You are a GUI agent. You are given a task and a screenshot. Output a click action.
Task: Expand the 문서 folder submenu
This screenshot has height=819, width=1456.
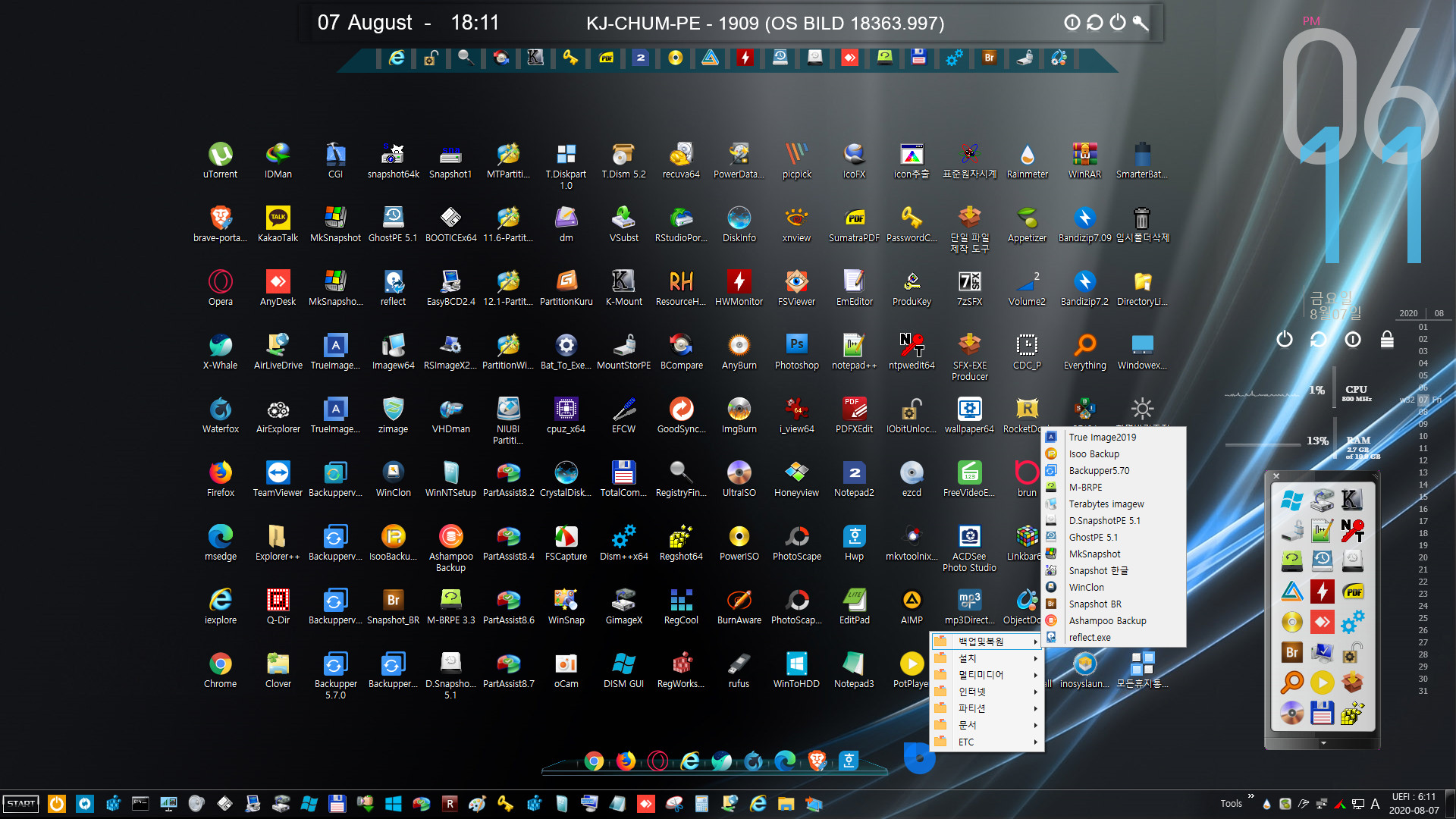point(987,725)
